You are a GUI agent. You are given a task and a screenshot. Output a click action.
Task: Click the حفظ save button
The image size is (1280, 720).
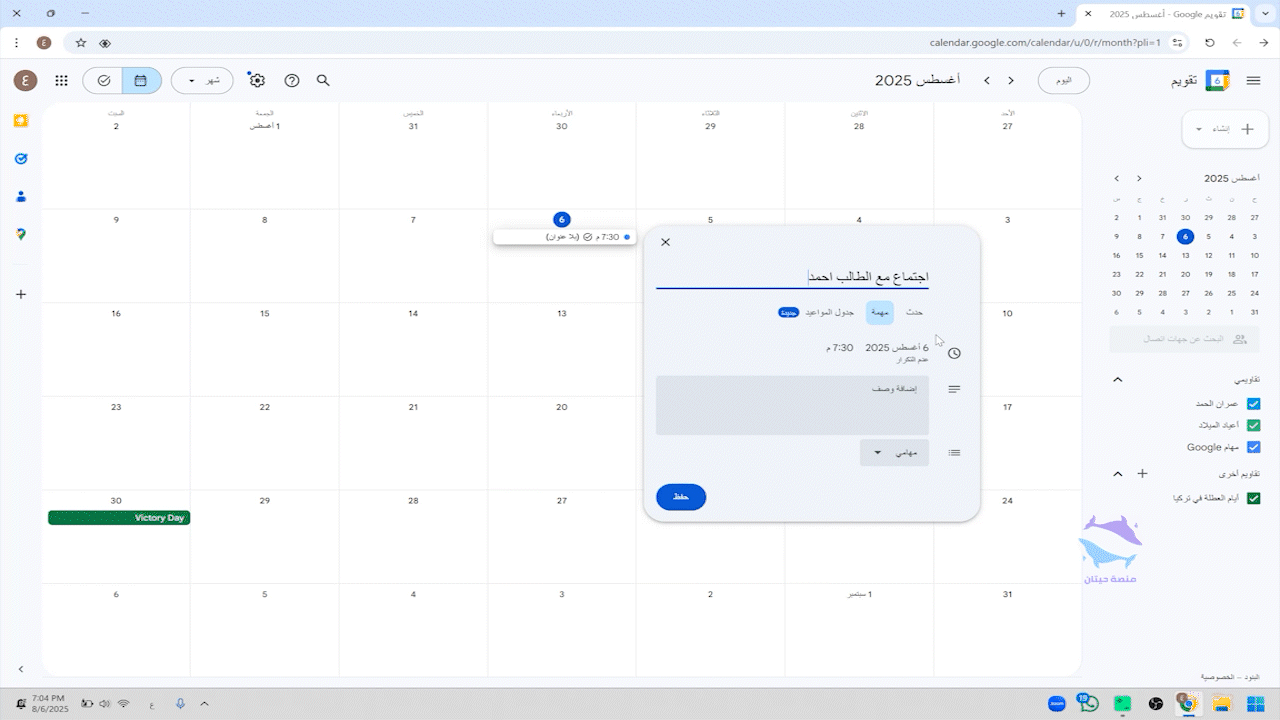point(681,497)
